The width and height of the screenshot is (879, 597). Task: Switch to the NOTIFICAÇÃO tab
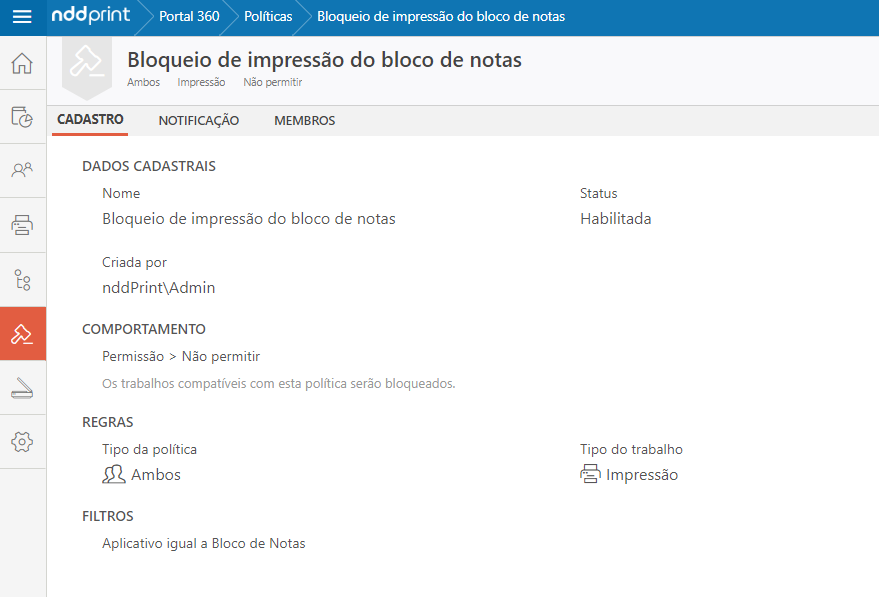tap(199, 121)
